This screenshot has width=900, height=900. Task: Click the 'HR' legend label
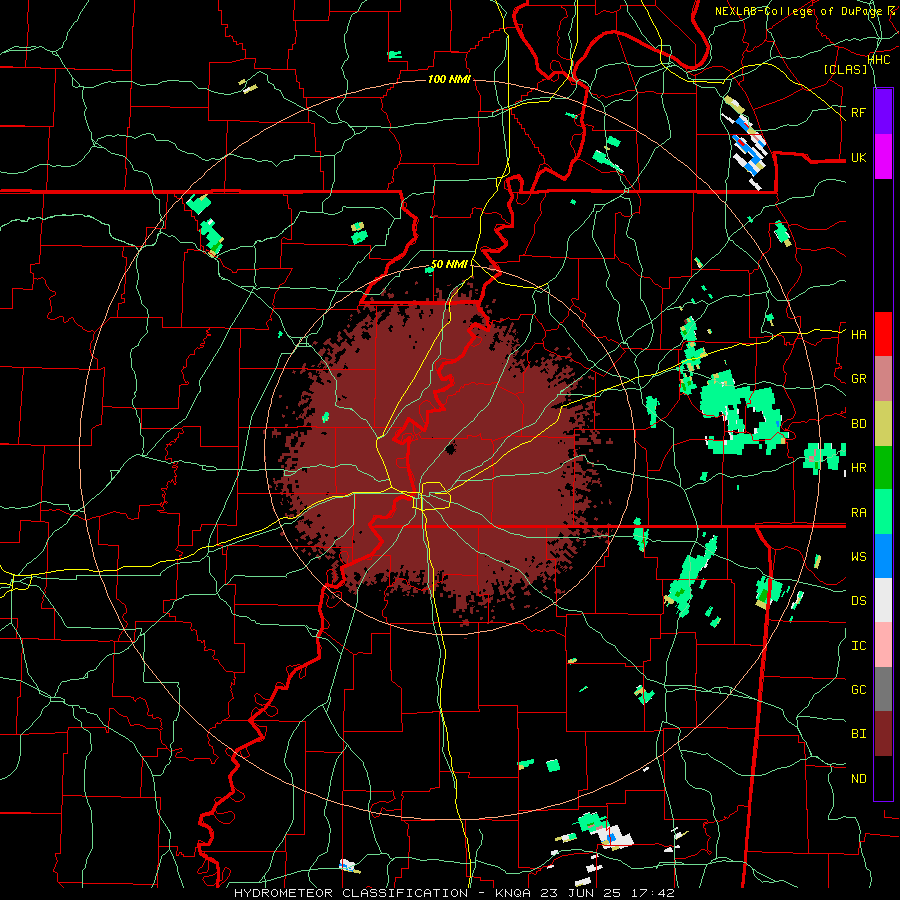858,468
